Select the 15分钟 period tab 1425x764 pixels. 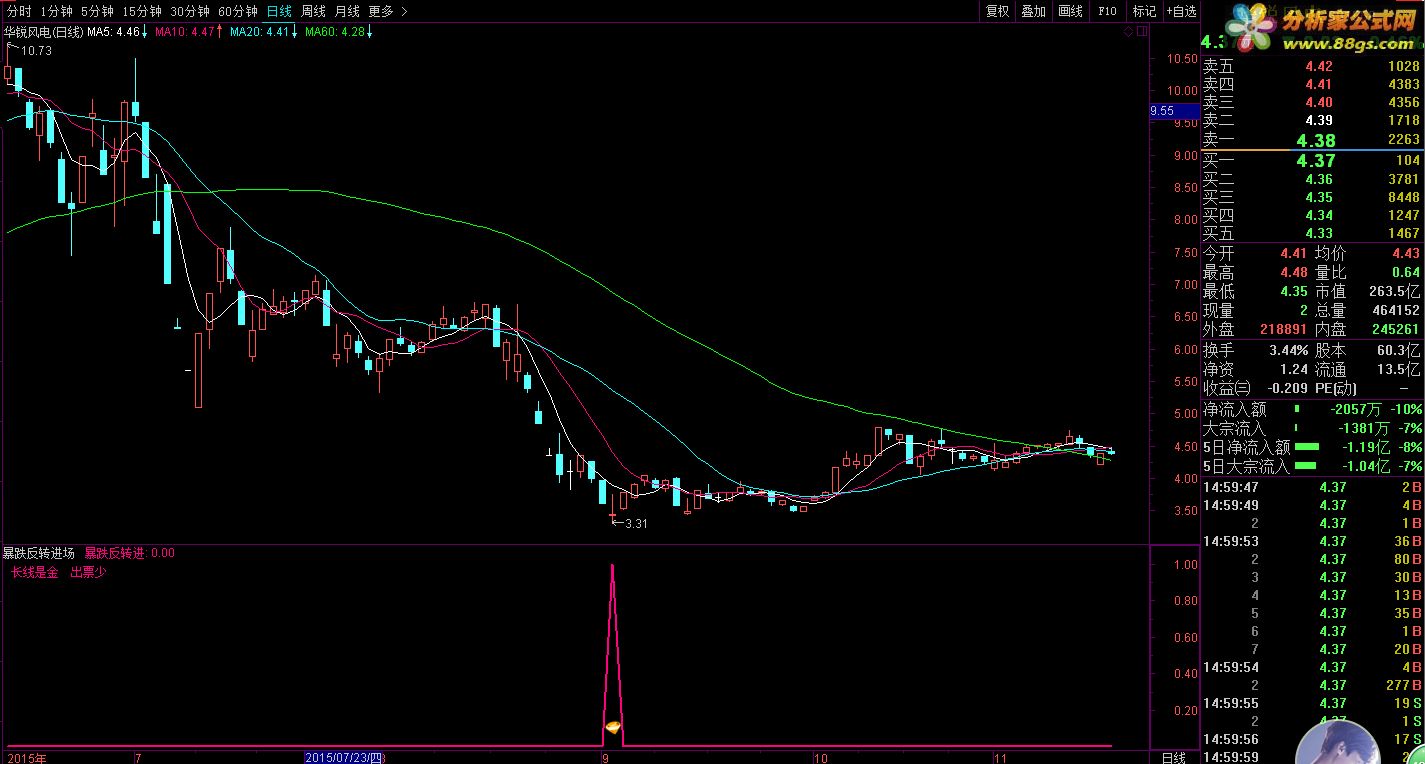pos(142,11)
